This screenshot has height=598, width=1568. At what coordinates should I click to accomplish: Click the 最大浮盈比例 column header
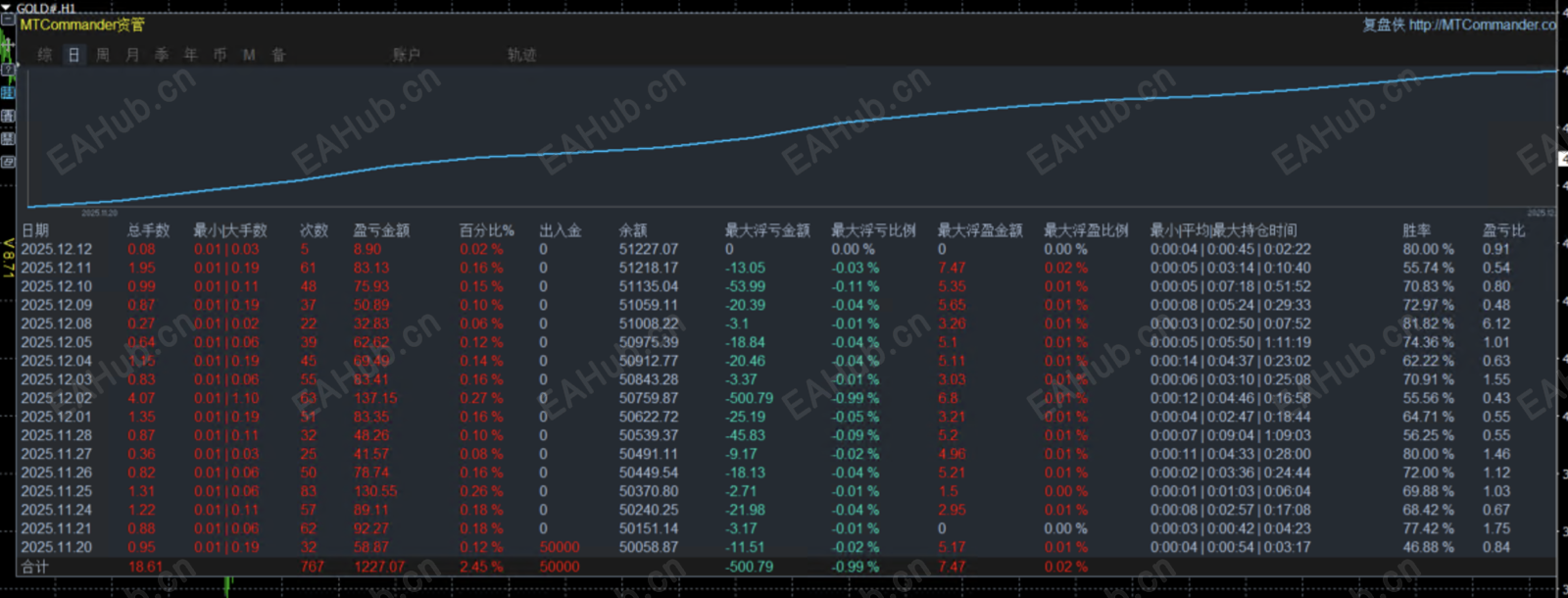1086,230
